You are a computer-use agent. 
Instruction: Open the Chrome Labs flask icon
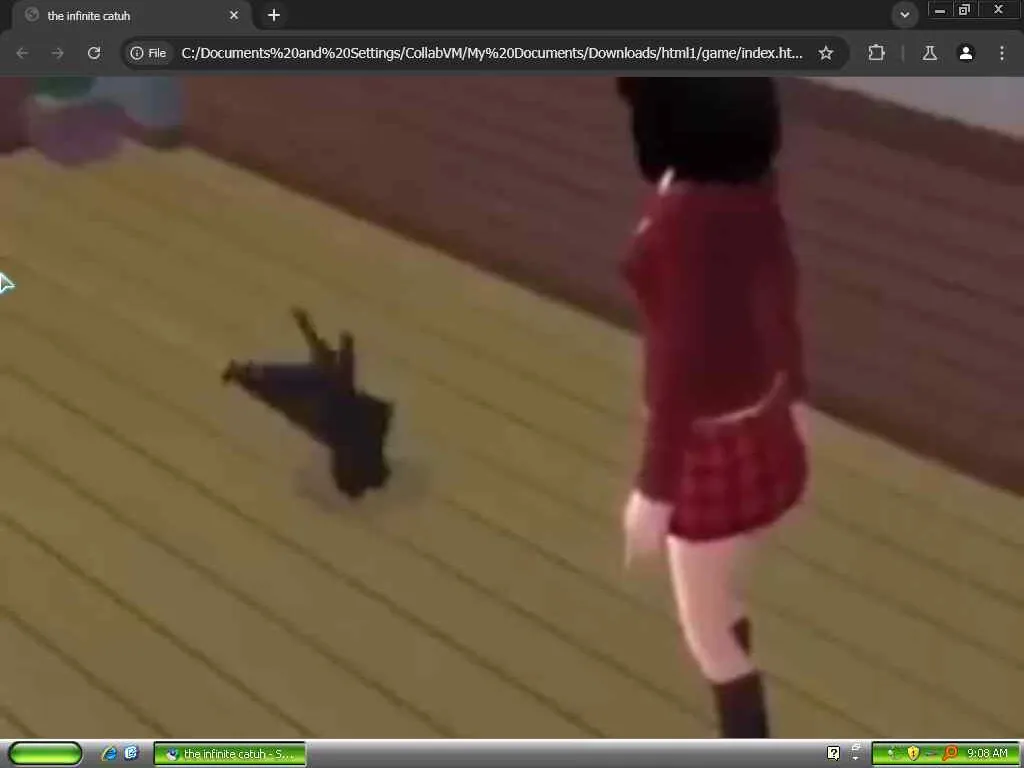pos(930,53)
